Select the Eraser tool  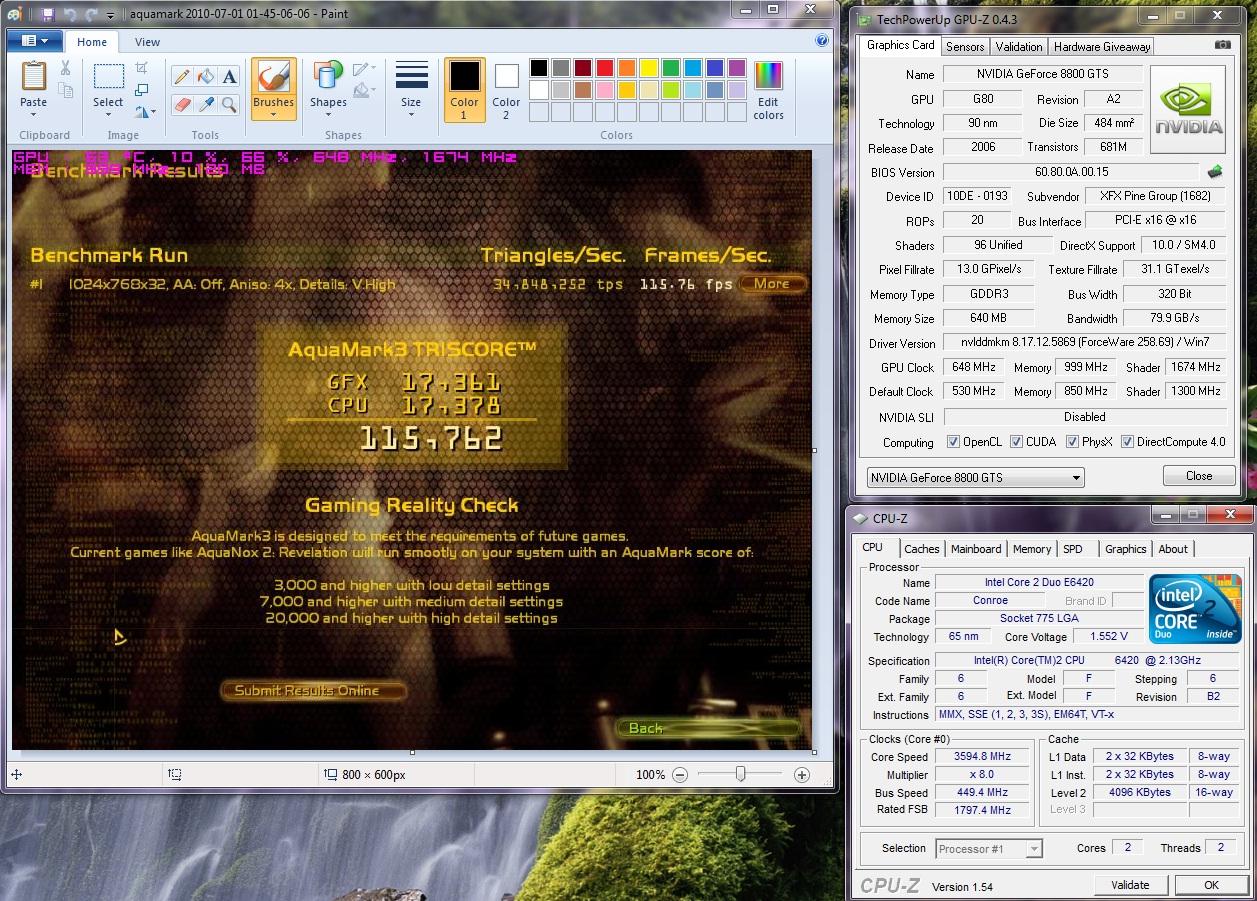[x=182, y=104]
